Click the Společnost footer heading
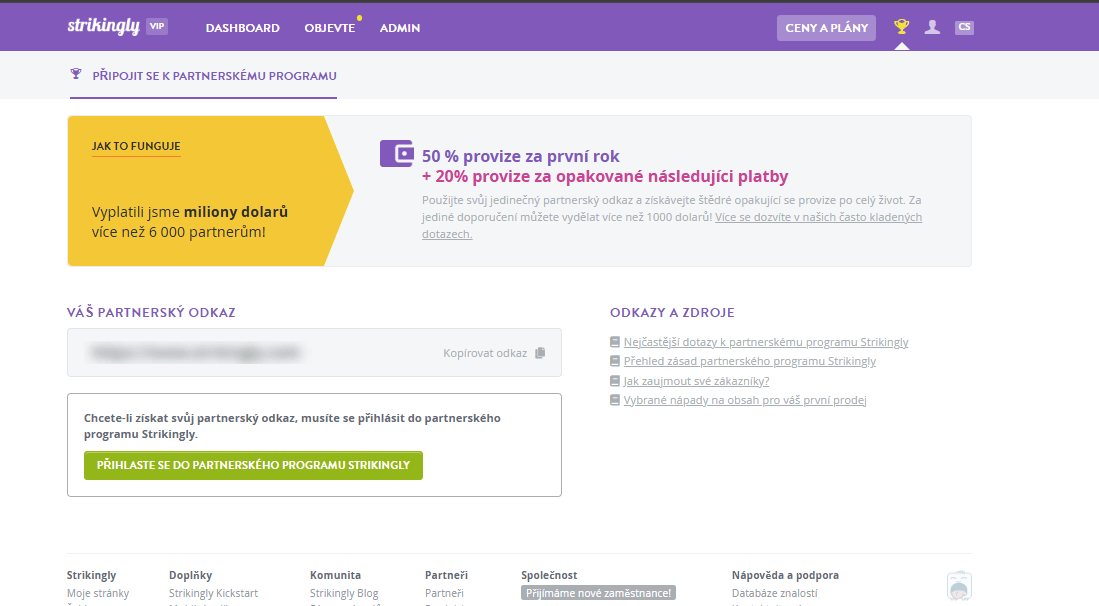 pos(549,575)
